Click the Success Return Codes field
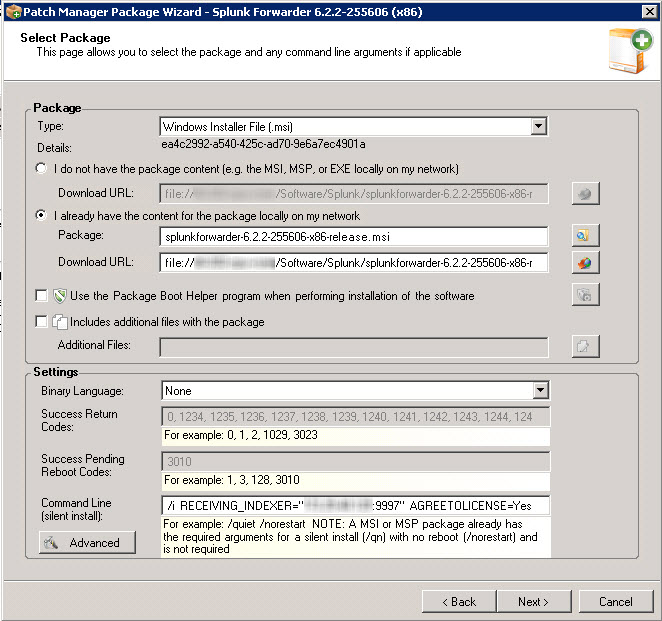Viewport: 662px width, 621px height. pyautogui.click(x=355, y=417)
